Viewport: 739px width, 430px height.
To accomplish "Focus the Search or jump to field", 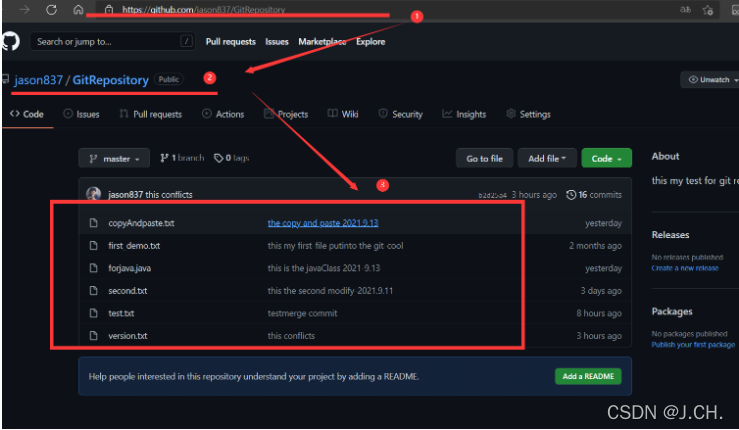I will 113,41.
